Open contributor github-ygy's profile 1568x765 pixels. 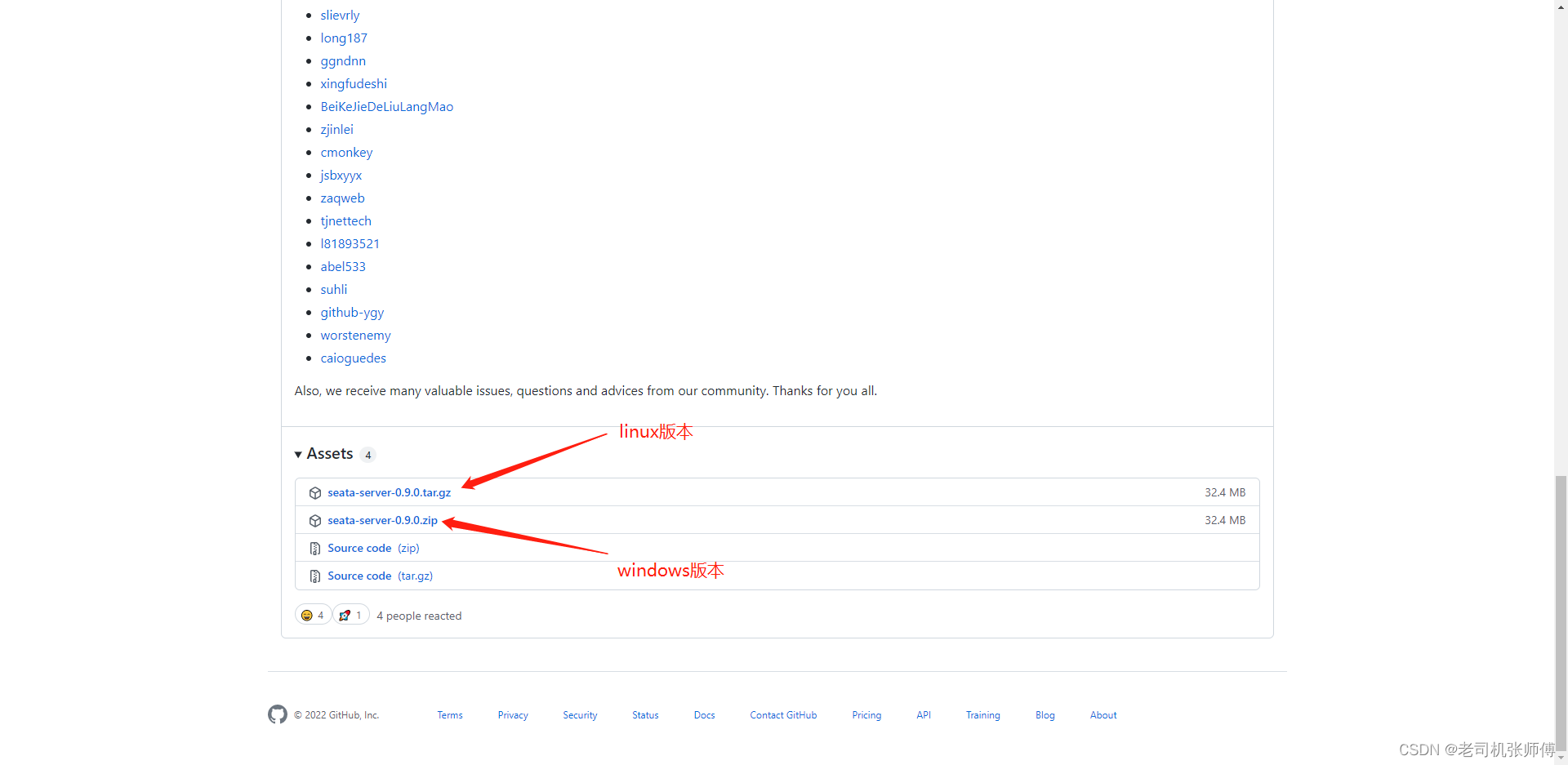(352, 312)
